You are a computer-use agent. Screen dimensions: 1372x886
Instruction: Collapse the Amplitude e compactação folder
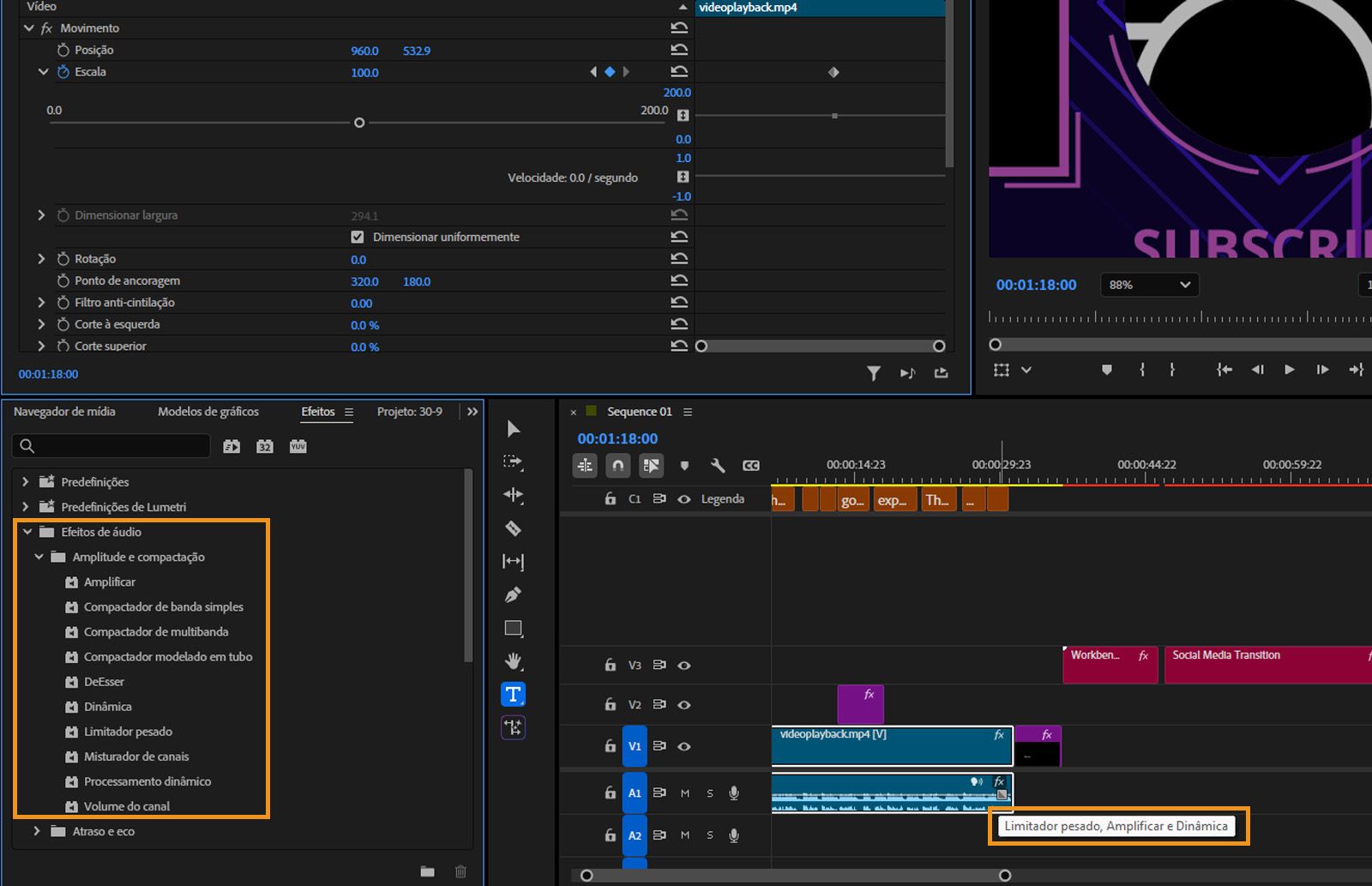point(38,557)
